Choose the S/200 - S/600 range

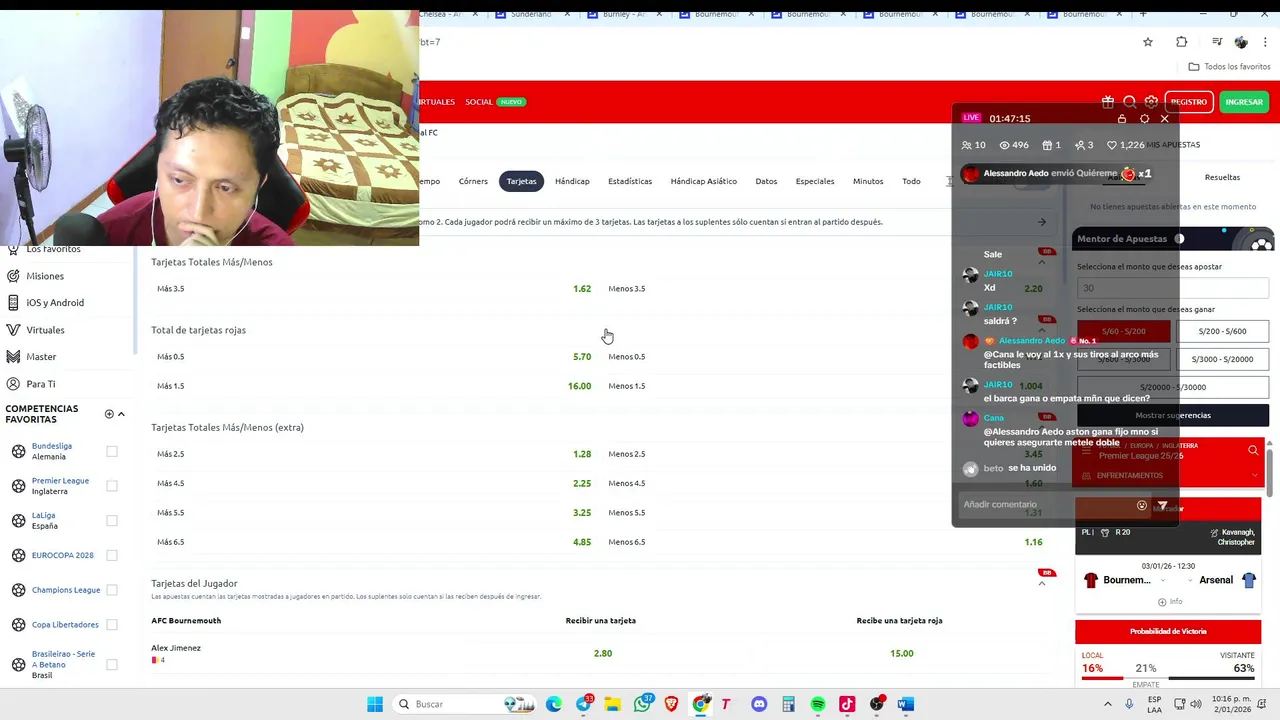(1222, 331)
